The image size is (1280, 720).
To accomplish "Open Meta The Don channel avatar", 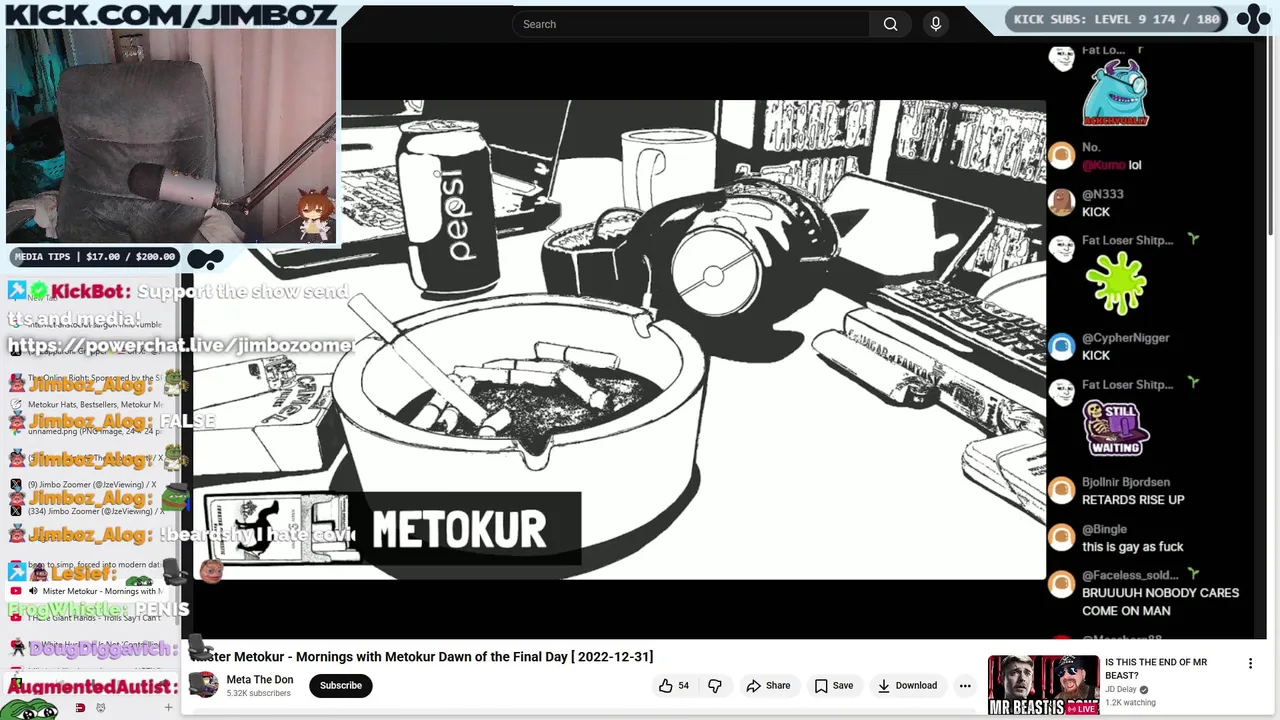I will (204, 685).
